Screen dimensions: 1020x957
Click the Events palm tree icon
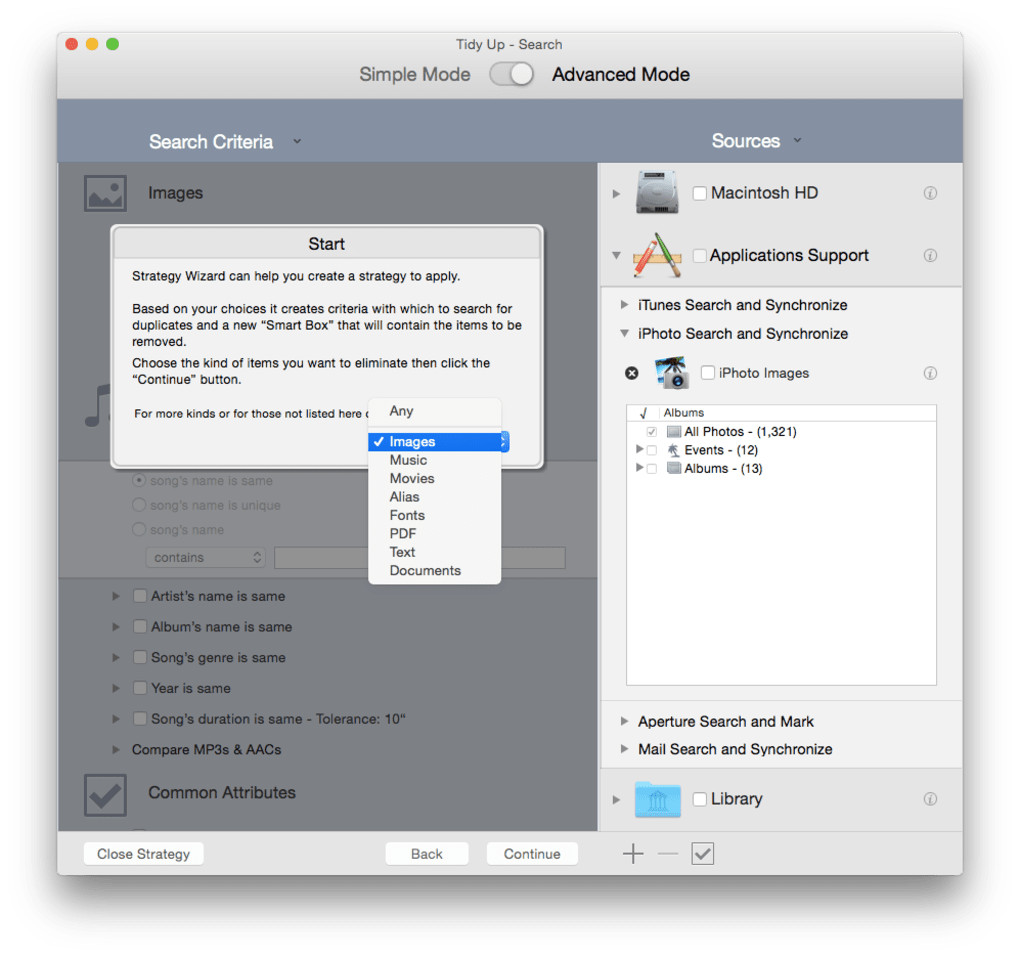point(673,450)
